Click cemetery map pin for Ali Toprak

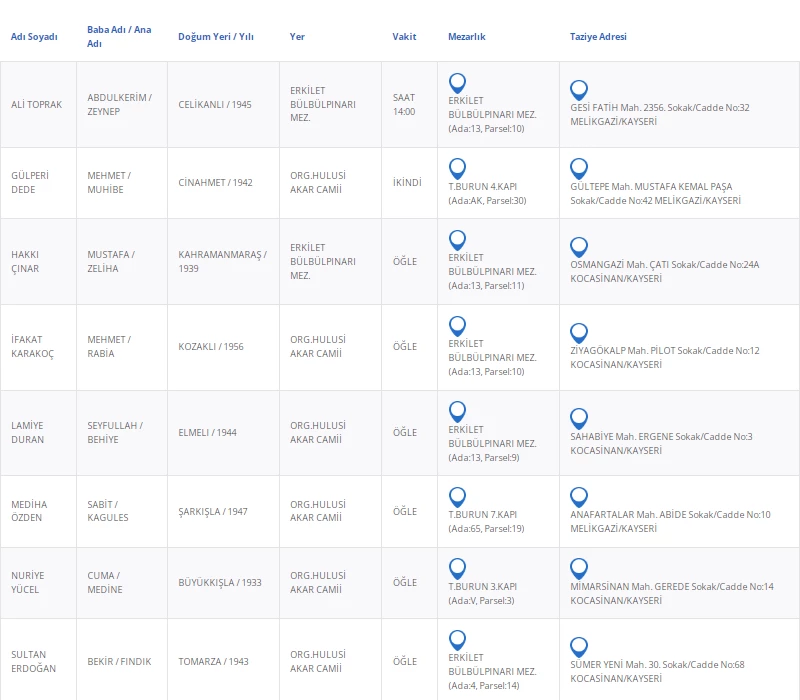click(x=457, y=84)
